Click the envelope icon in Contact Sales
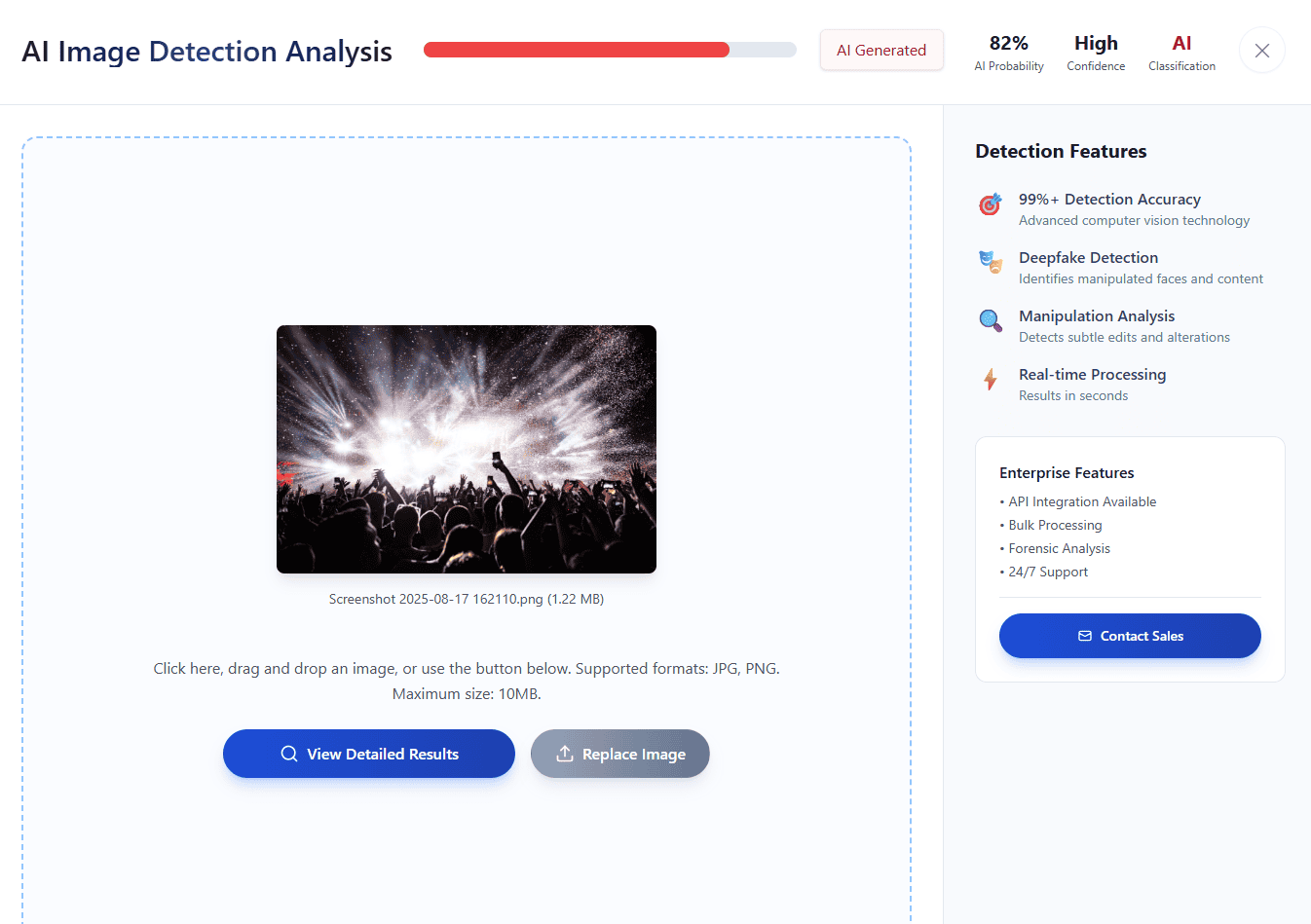The height and width of the screenshot is (924, 1311). 1085,636
